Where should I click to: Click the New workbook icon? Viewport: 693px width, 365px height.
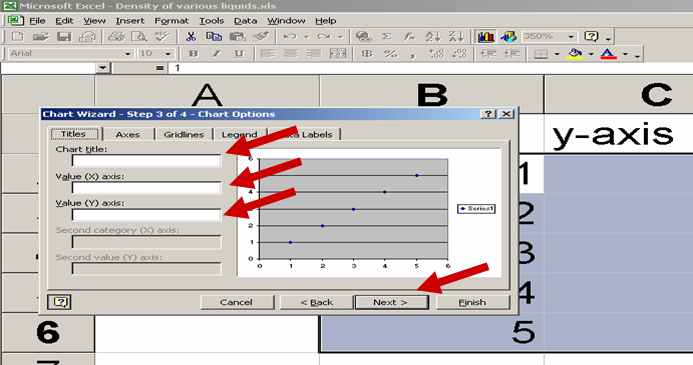tap(18, 37)
